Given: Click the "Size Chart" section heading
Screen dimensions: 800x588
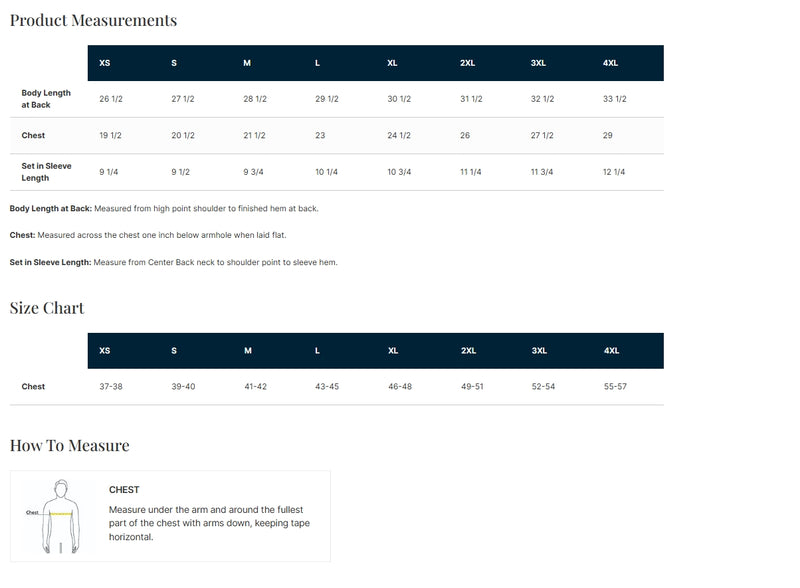Looking at the screenshot, I should [47, 308].
